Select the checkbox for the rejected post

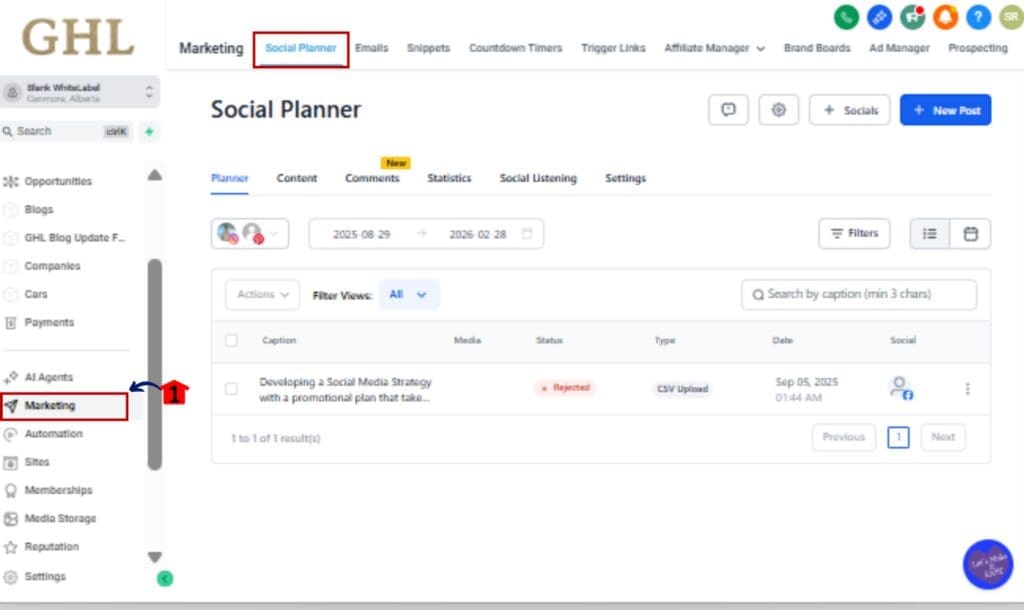click(231, 388)
